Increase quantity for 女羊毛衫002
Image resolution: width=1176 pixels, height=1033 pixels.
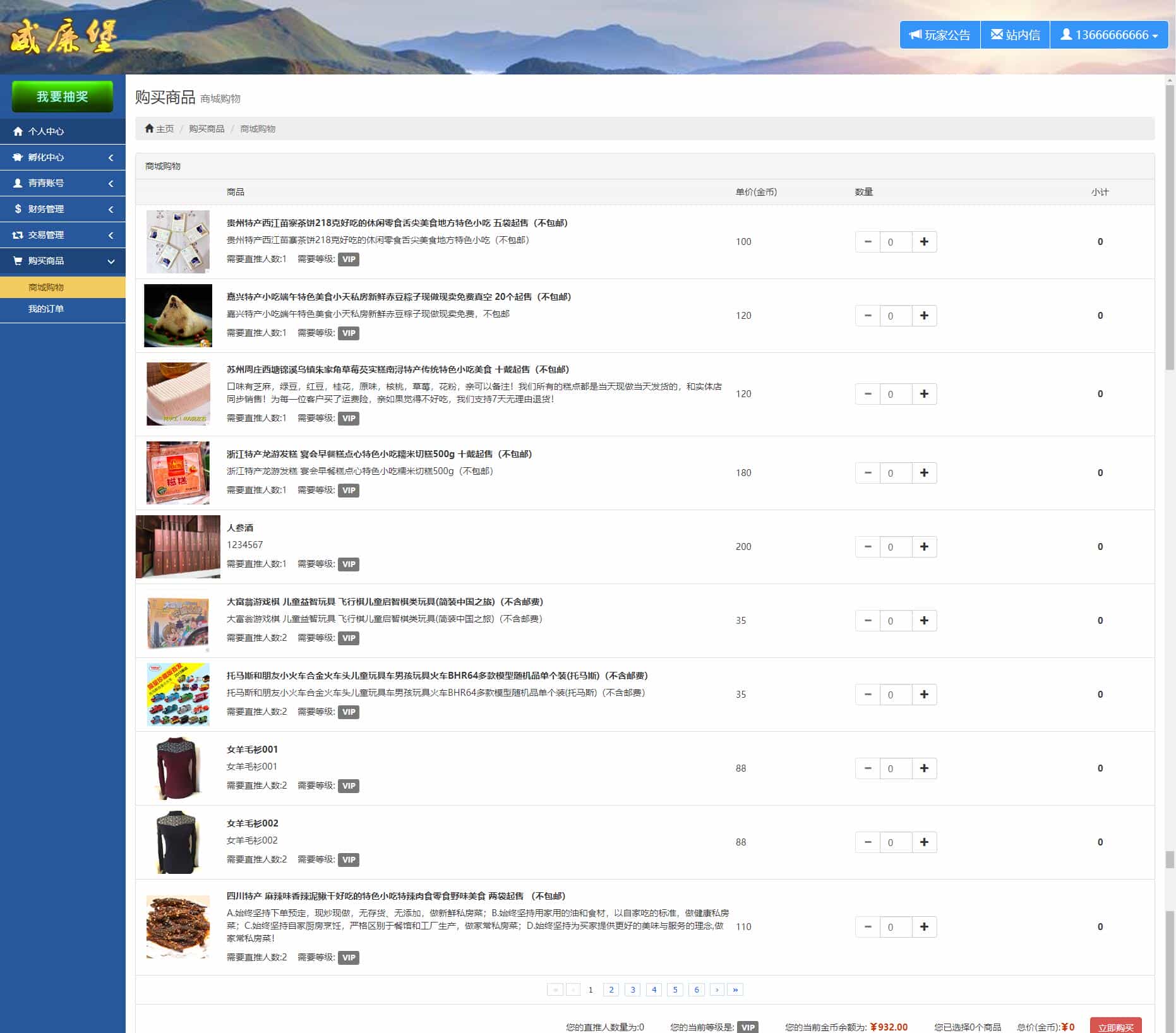(x=924, y=842)
